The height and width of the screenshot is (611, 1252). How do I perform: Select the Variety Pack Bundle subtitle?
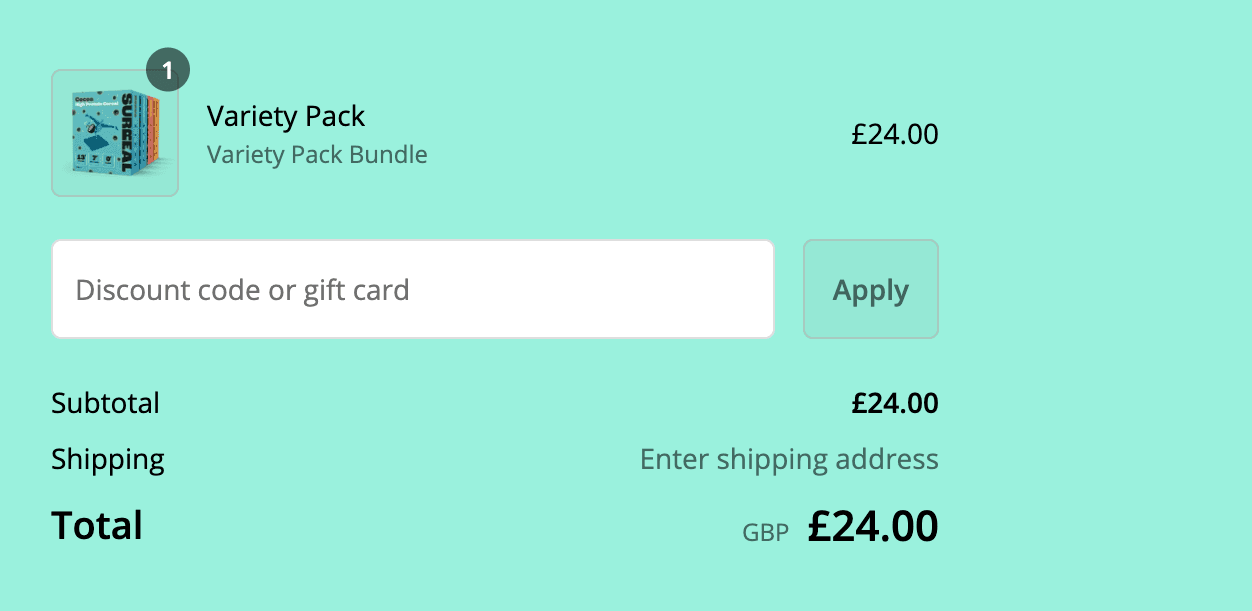click(x=317, y=155)
